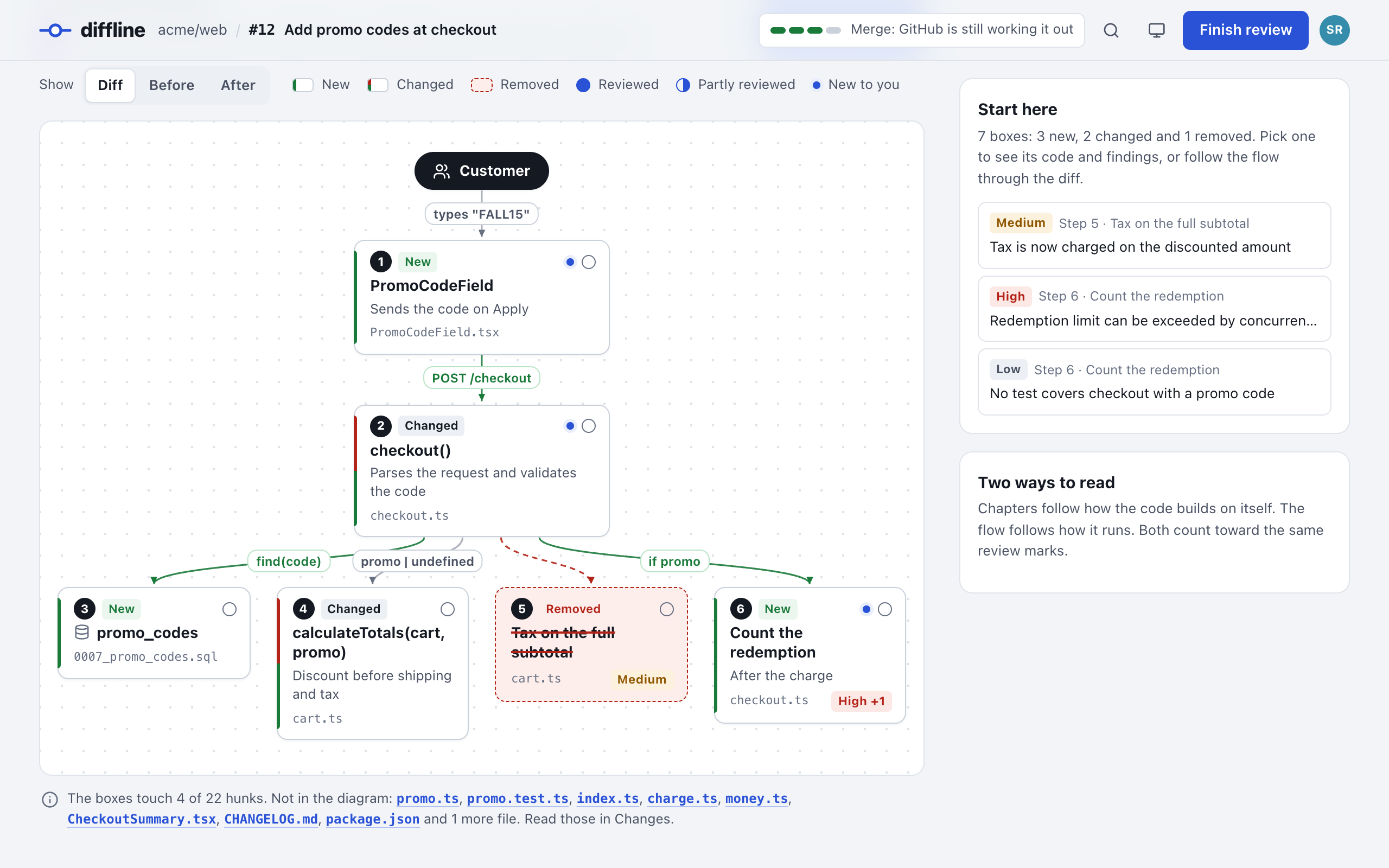The width and height of the screenshot is (1389, 868).
Task: Open promo.ts file link
Action: tap(428, 799)
